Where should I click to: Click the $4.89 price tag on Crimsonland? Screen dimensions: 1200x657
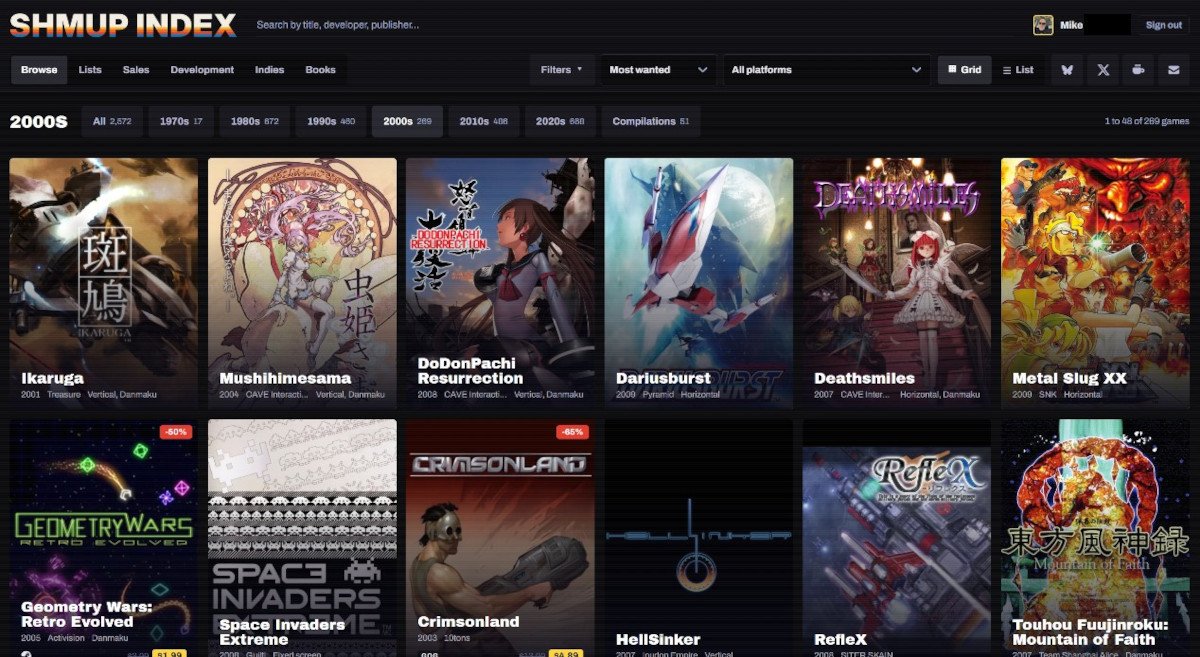565,653
